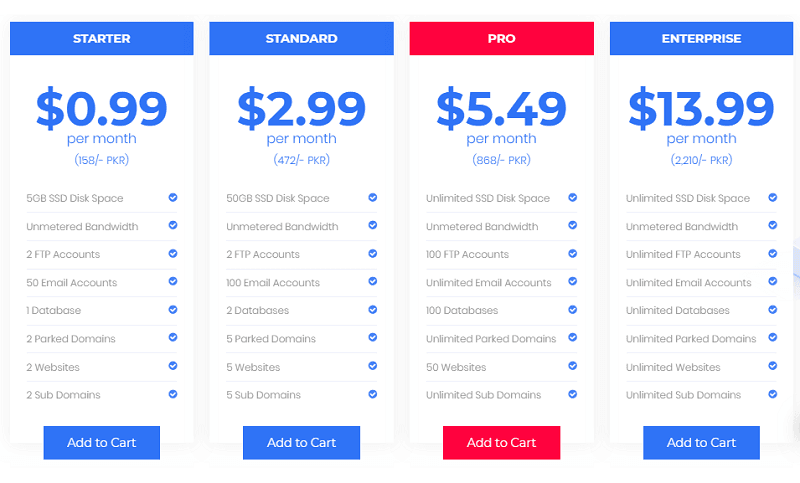Click checkmark beside Pro Unlimited Email Accounts

tap(573, 282)
